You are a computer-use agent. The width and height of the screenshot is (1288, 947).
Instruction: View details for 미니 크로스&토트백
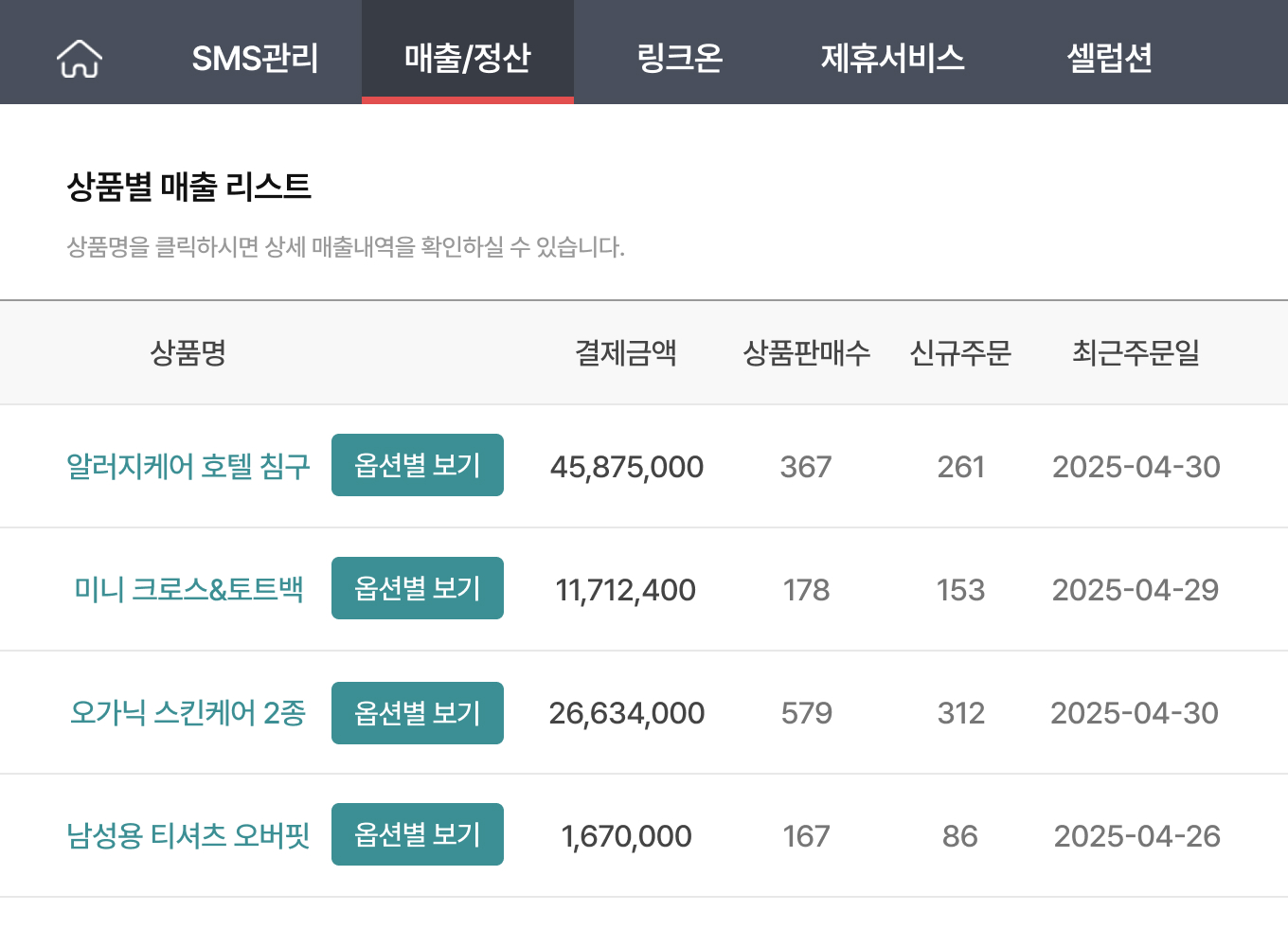coord(190,589)
